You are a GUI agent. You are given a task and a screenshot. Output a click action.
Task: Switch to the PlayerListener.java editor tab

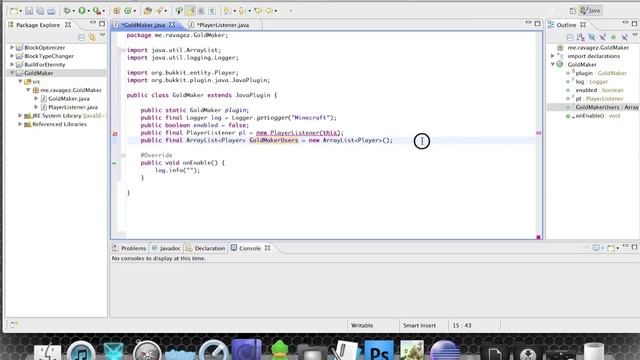click(x=223, y=25)
